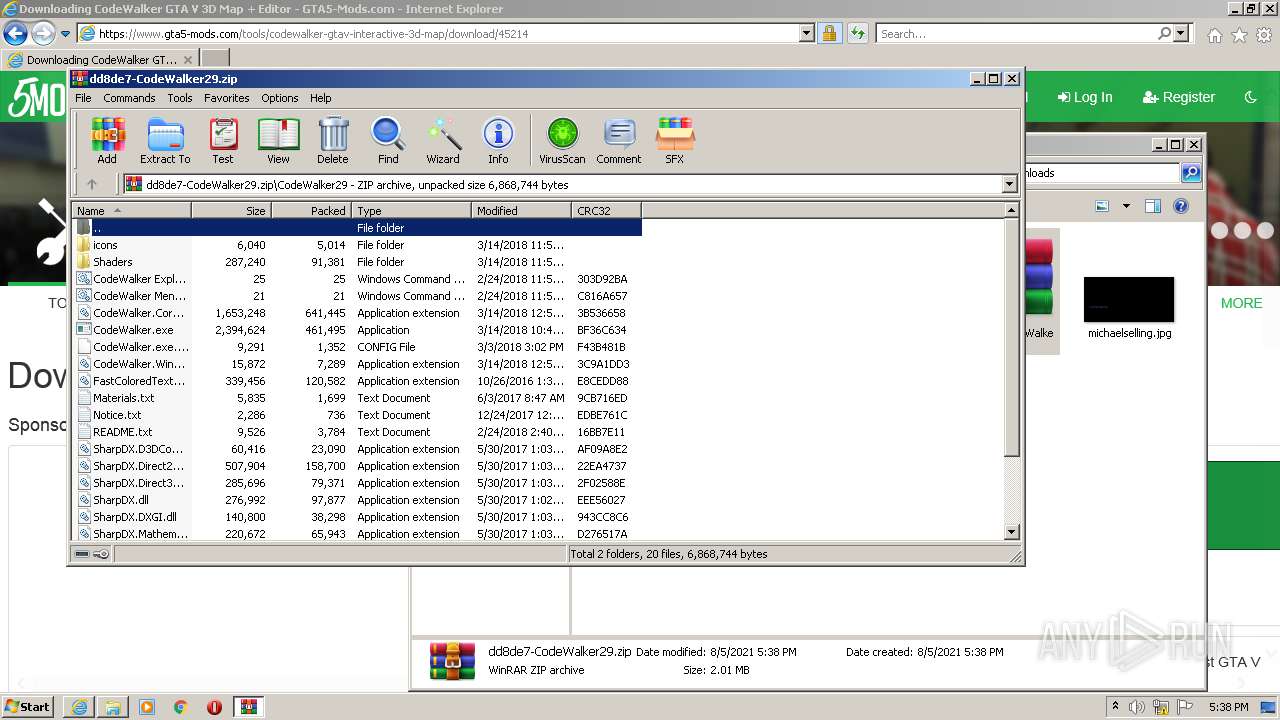
Task: Toggle the website dark mode moon icon
Action: tap(1250, 97)
